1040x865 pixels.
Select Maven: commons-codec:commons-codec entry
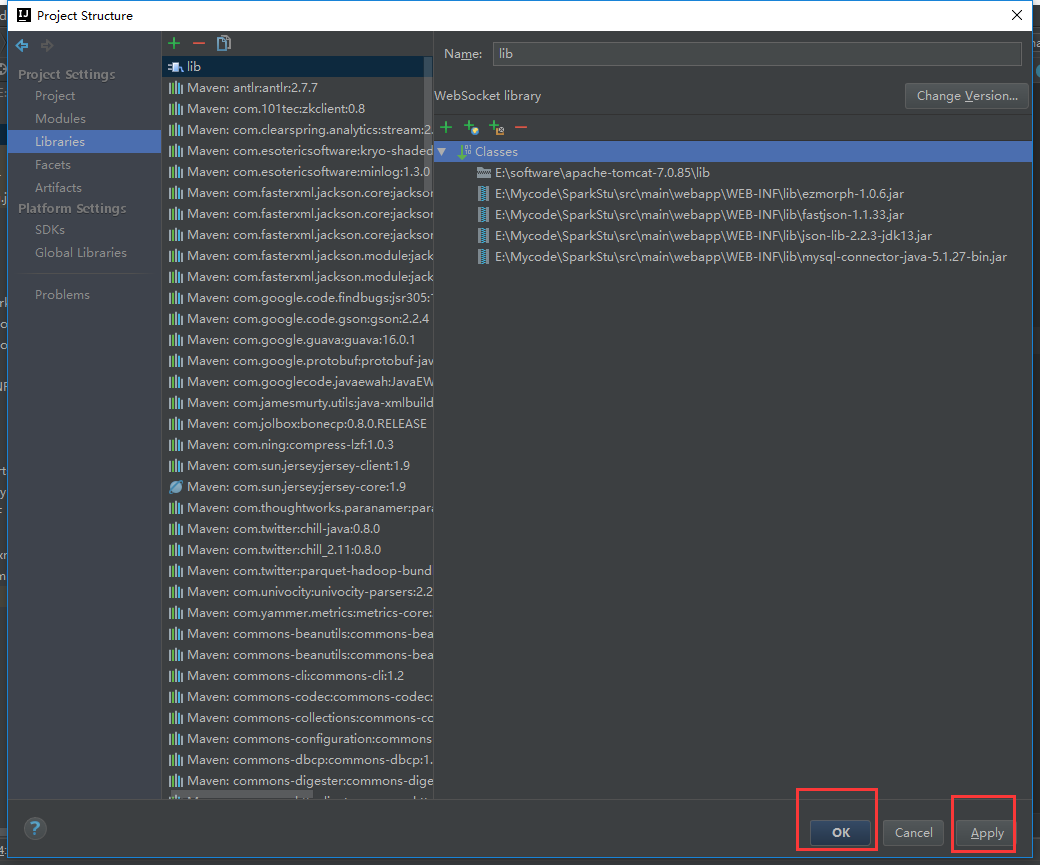297,697
